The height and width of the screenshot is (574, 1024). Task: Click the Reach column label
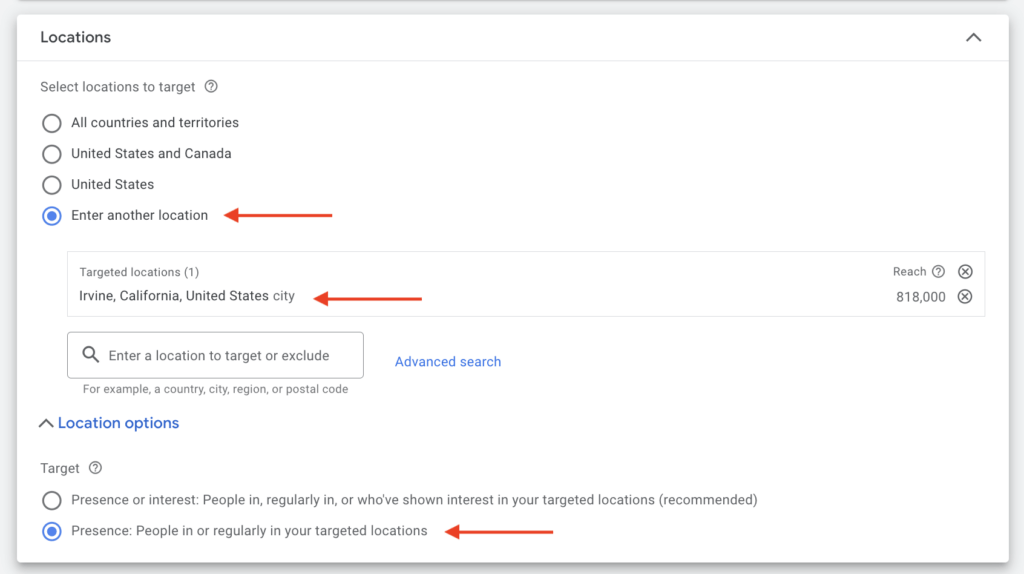coord(909,272)
